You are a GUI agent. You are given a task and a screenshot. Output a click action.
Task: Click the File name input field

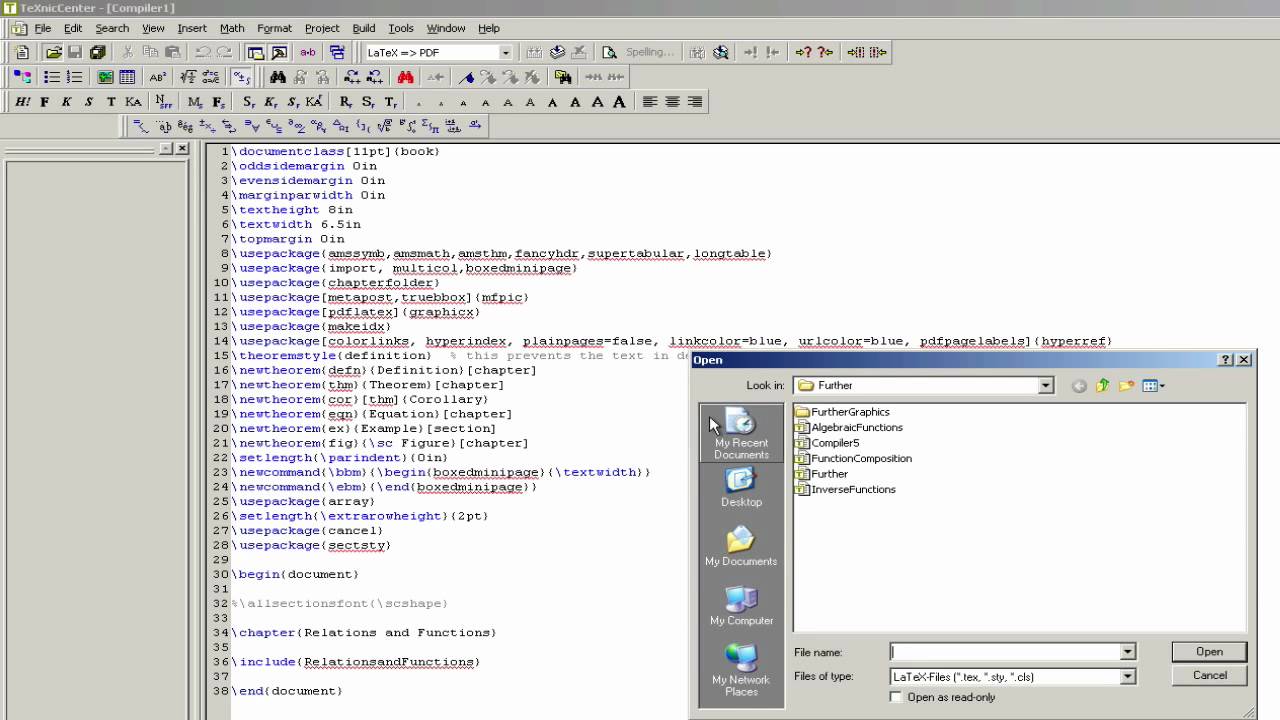pos(1005,652)
